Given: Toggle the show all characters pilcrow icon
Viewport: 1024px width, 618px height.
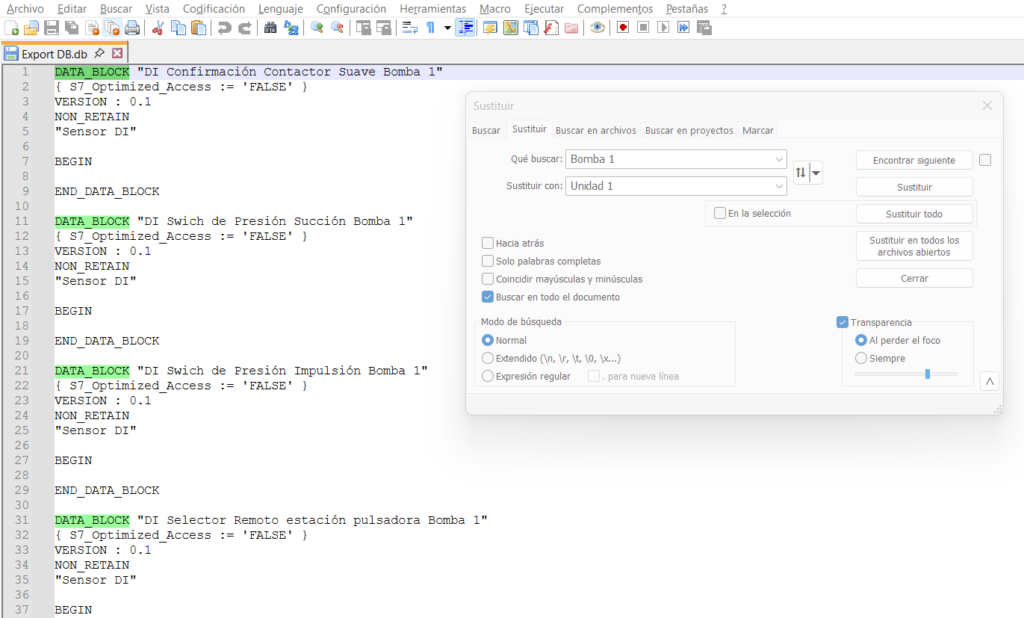Looking at the screenshot, I should tap(431, 28).
